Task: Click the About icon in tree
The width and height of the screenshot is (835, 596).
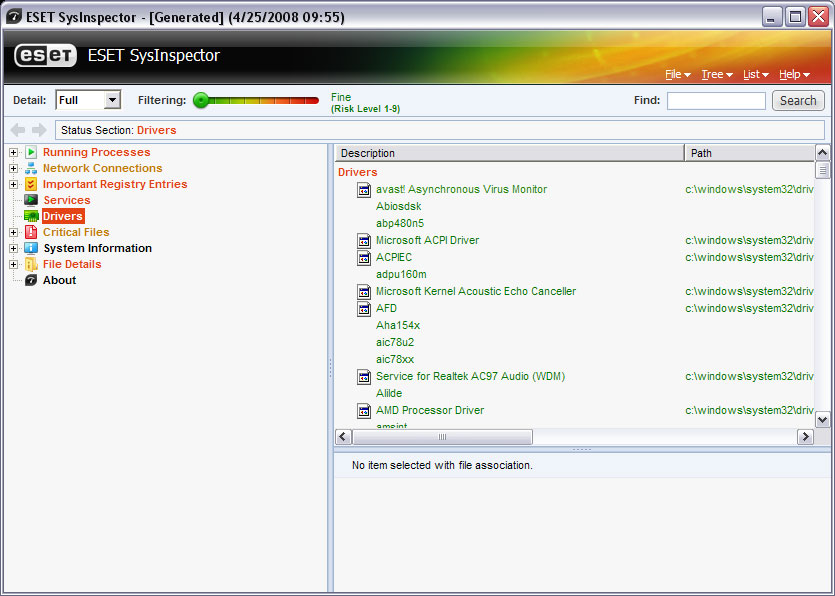Action: [31, 280]
